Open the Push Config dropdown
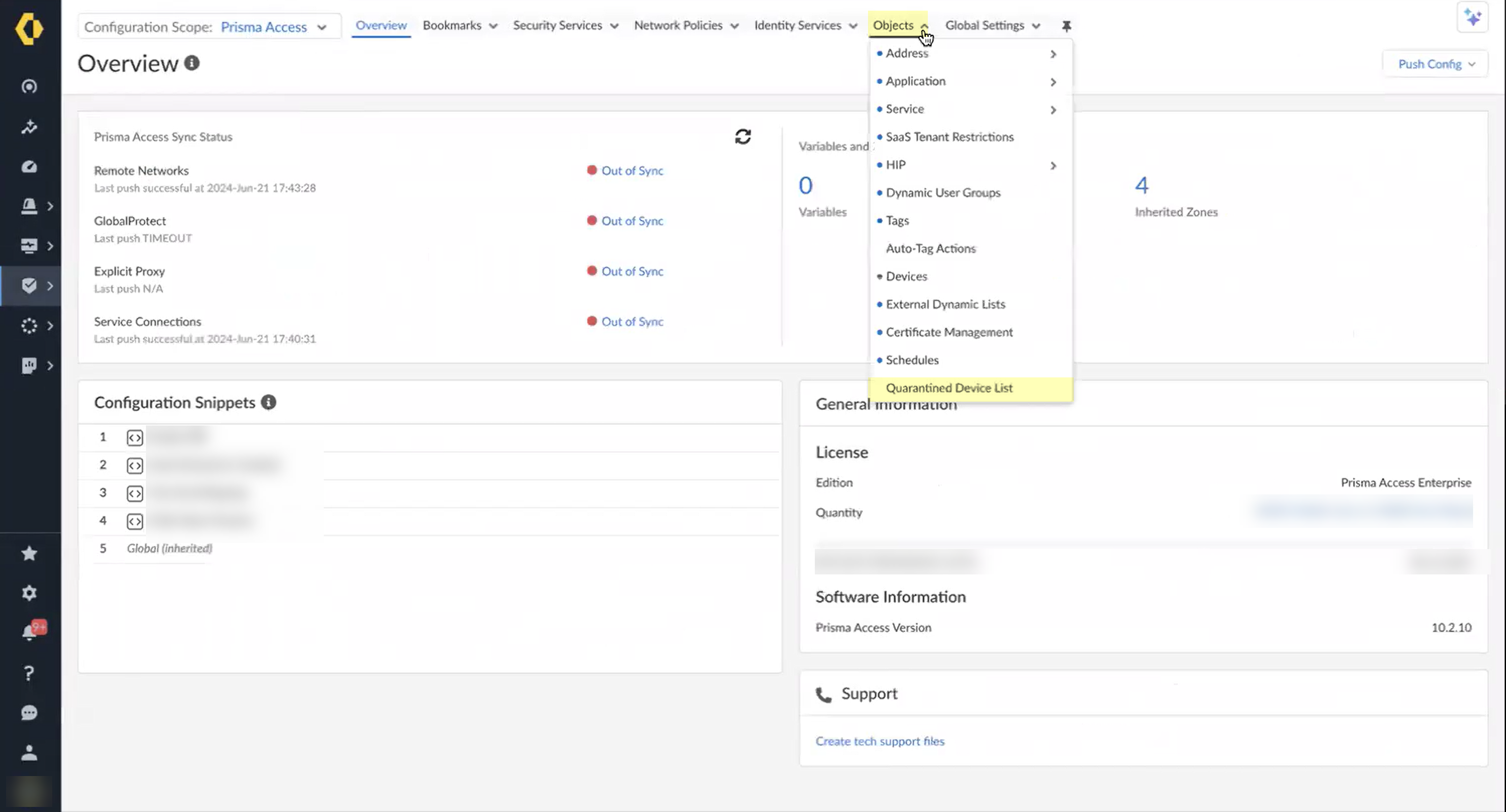The image size is (1506, 812). [x=1435, y=64]
